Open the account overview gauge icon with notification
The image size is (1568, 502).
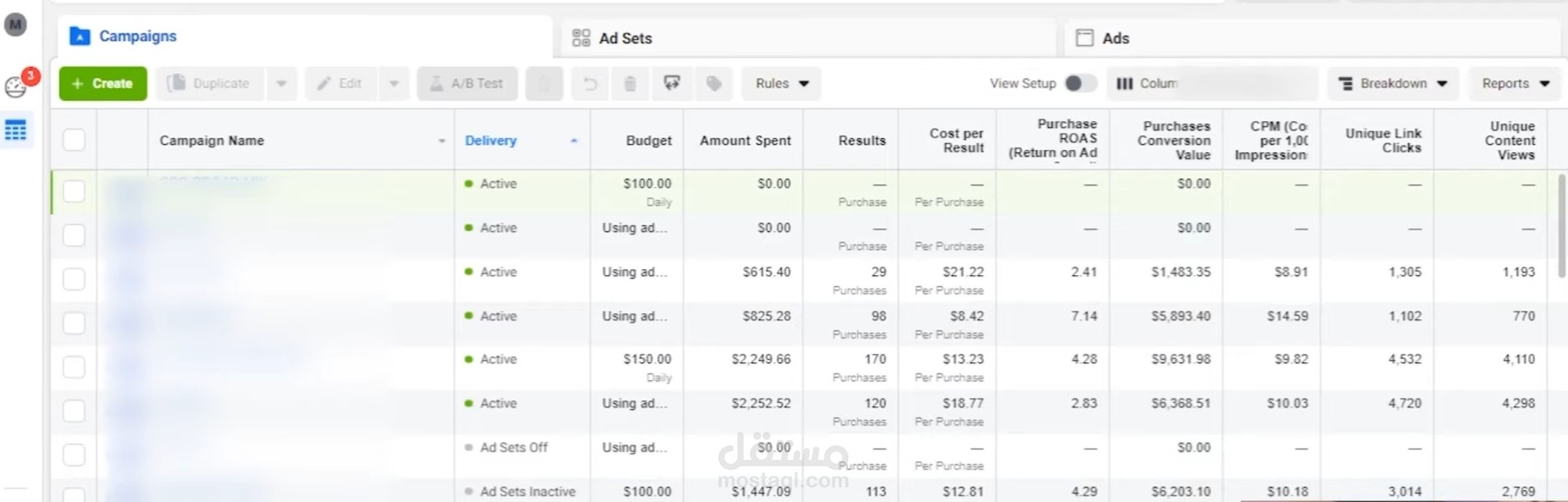pos(16,86)
